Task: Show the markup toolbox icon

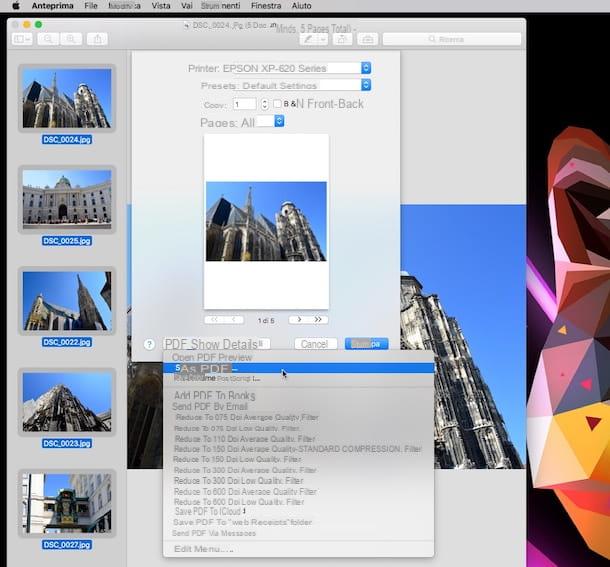Action: point(368,39)
